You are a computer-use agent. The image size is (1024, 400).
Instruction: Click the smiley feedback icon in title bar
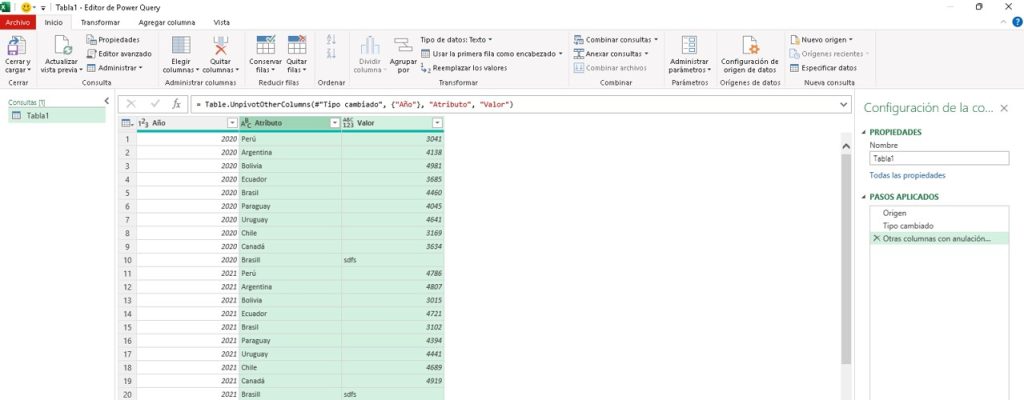25,7
